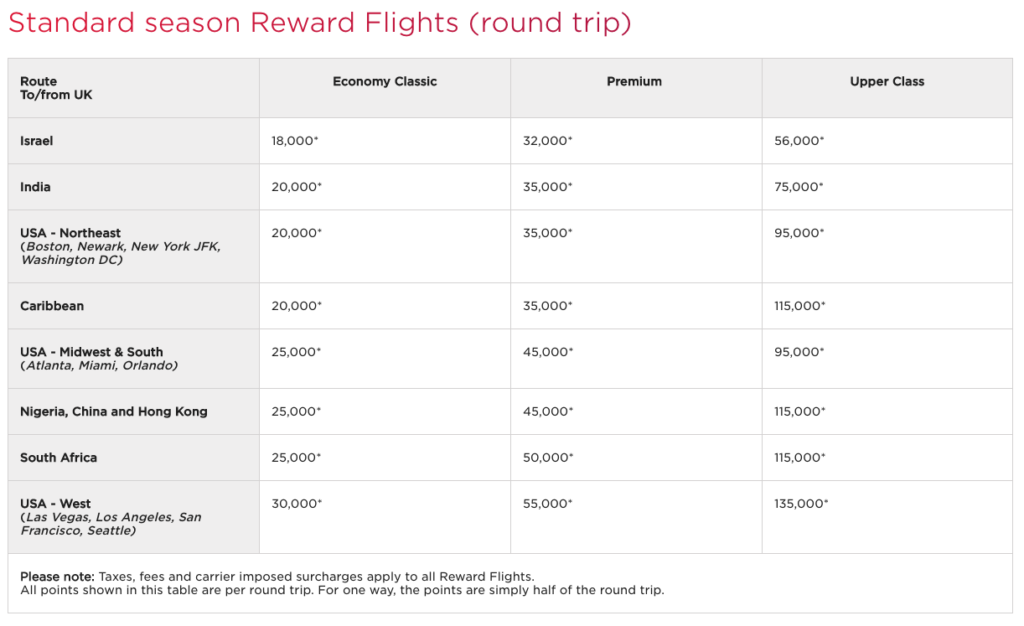Image resolution: width=1024 pixels, height=626 pixels.
Task: Click USA - West Premium 55,000 points
Action: coord(547,504)
